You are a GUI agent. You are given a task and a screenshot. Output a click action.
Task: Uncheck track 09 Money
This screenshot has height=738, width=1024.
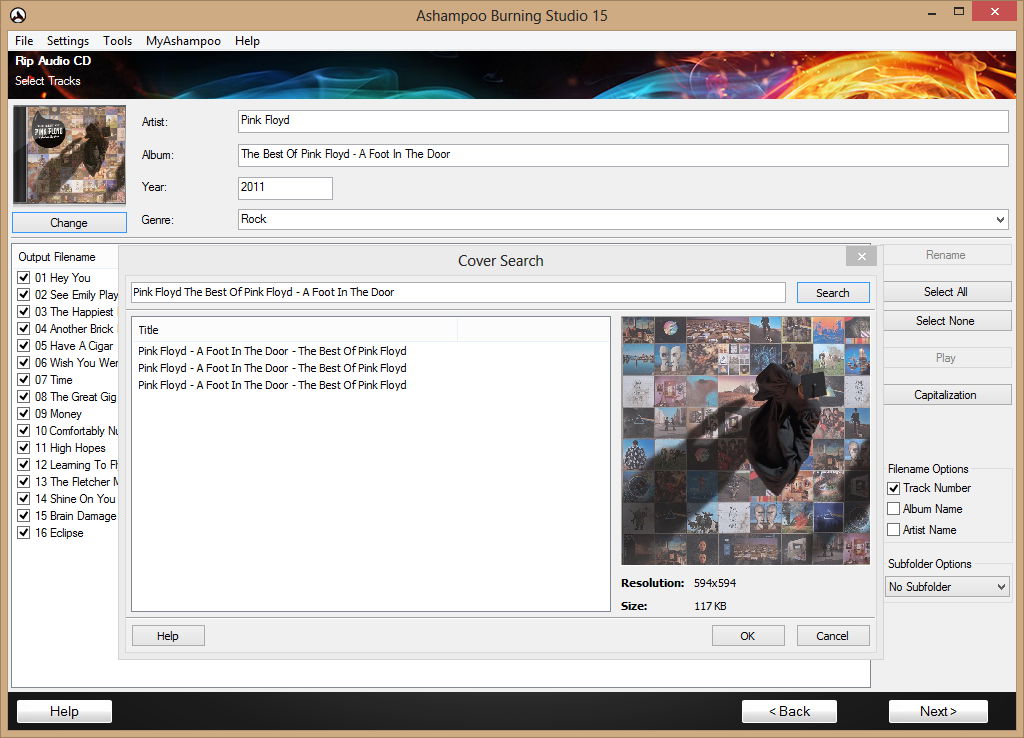point(24,413)
